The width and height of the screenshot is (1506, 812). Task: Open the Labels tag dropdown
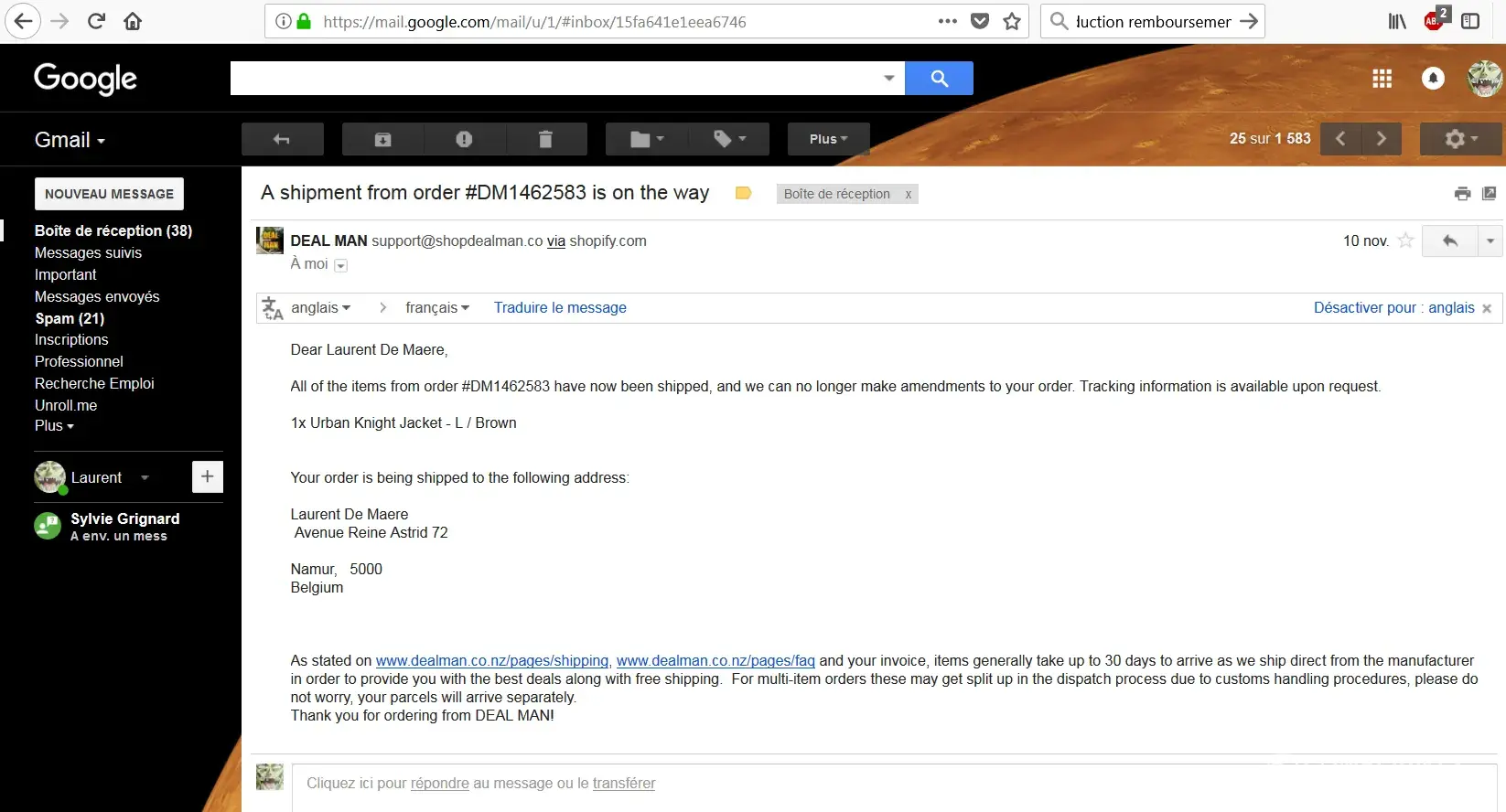click(729, 139)
